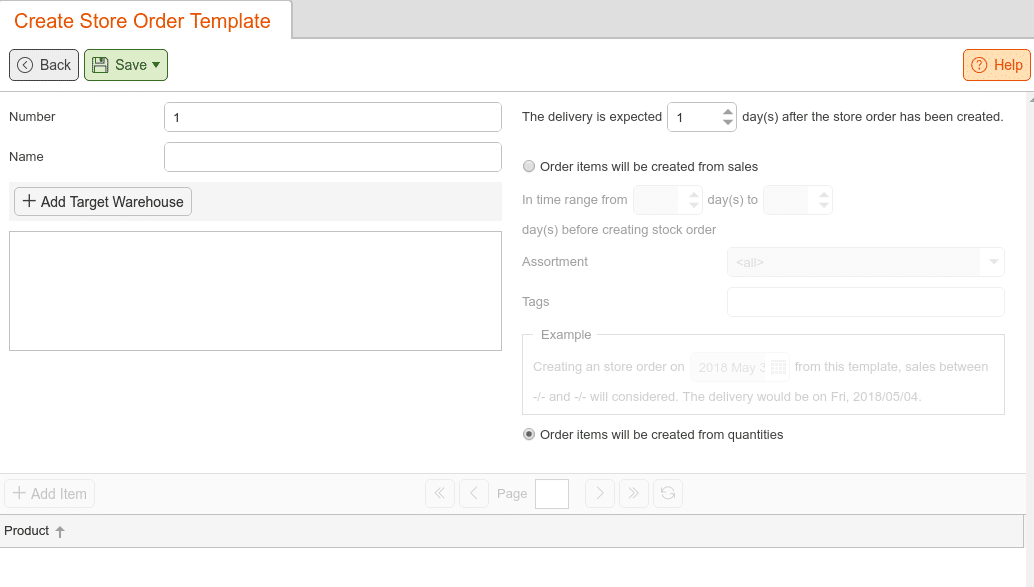Select Order items created from sales
This screenshot has height=587, width=1034.
tap(529, 167)
